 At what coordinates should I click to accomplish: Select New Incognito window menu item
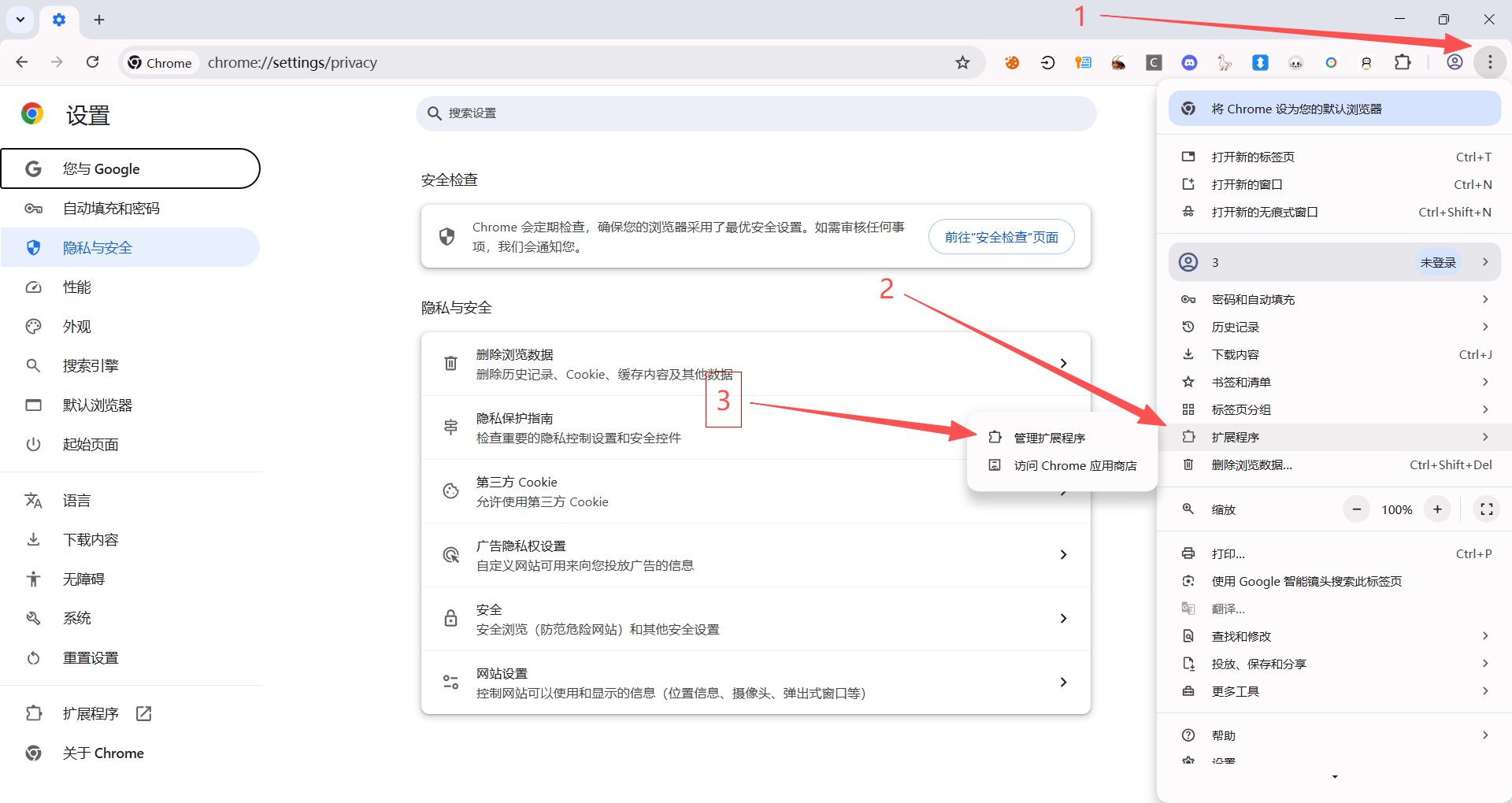click(1335, 212)
